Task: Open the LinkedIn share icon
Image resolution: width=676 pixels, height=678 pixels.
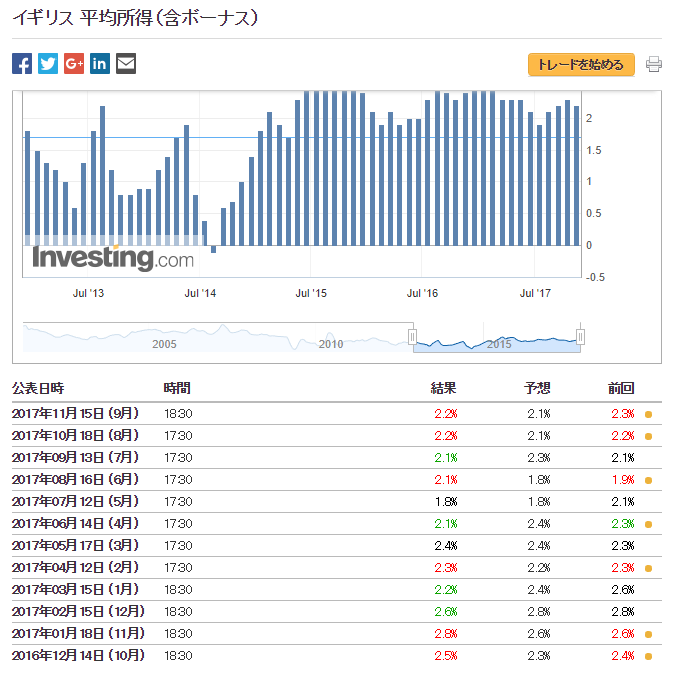Action: 100,64
